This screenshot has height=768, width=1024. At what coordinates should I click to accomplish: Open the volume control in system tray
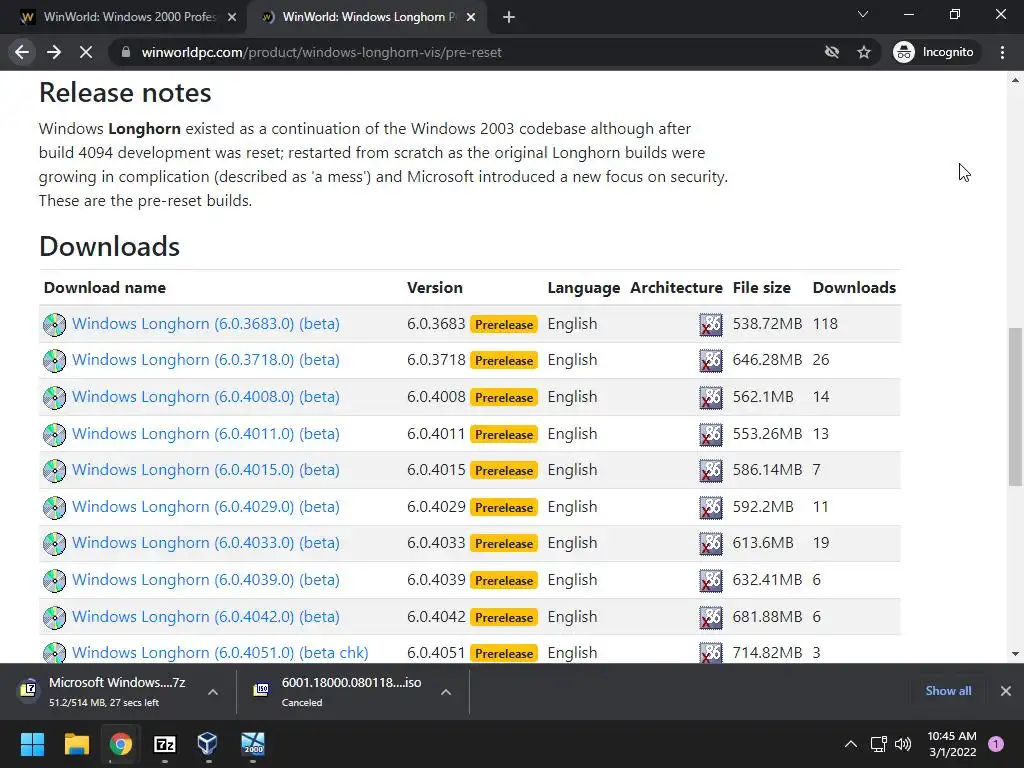click(903, 744)
